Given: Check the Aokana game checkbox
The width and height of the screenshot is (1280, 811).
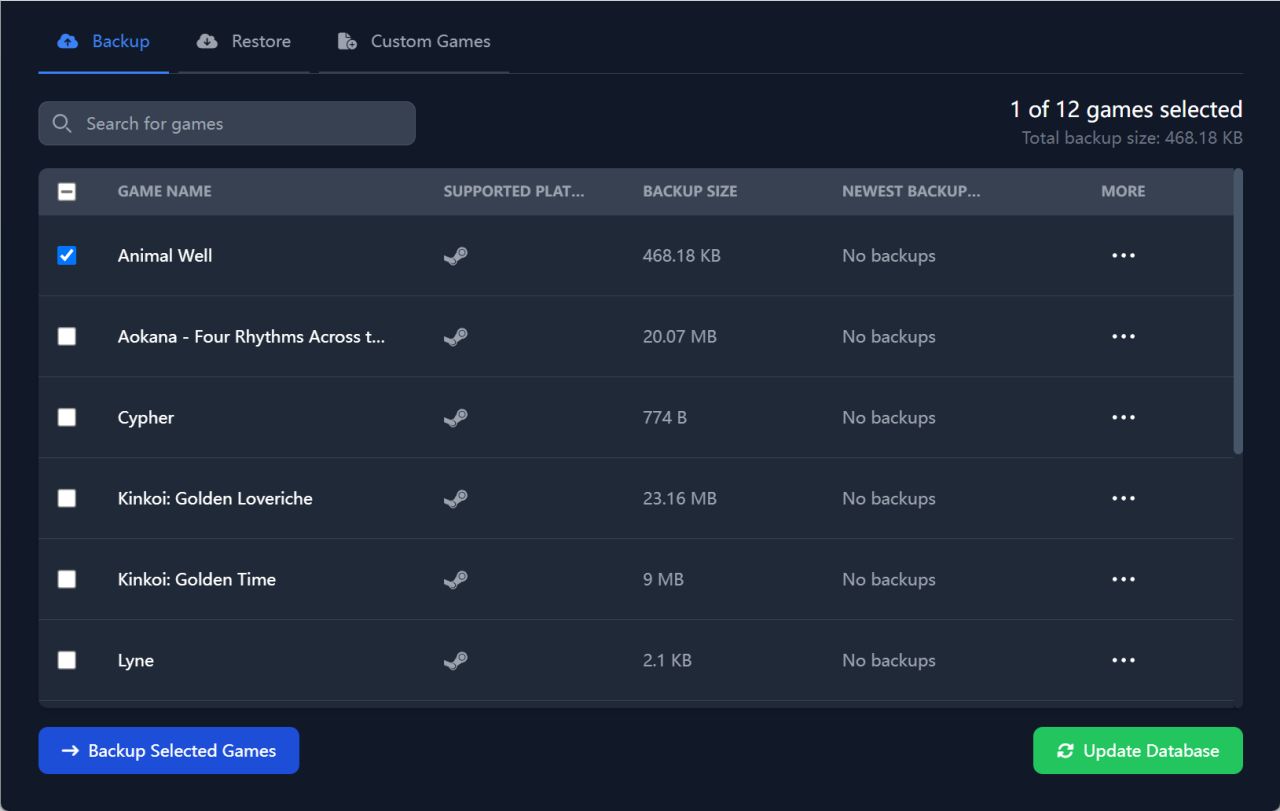Looking at the screenshot, I should [67, 337].
